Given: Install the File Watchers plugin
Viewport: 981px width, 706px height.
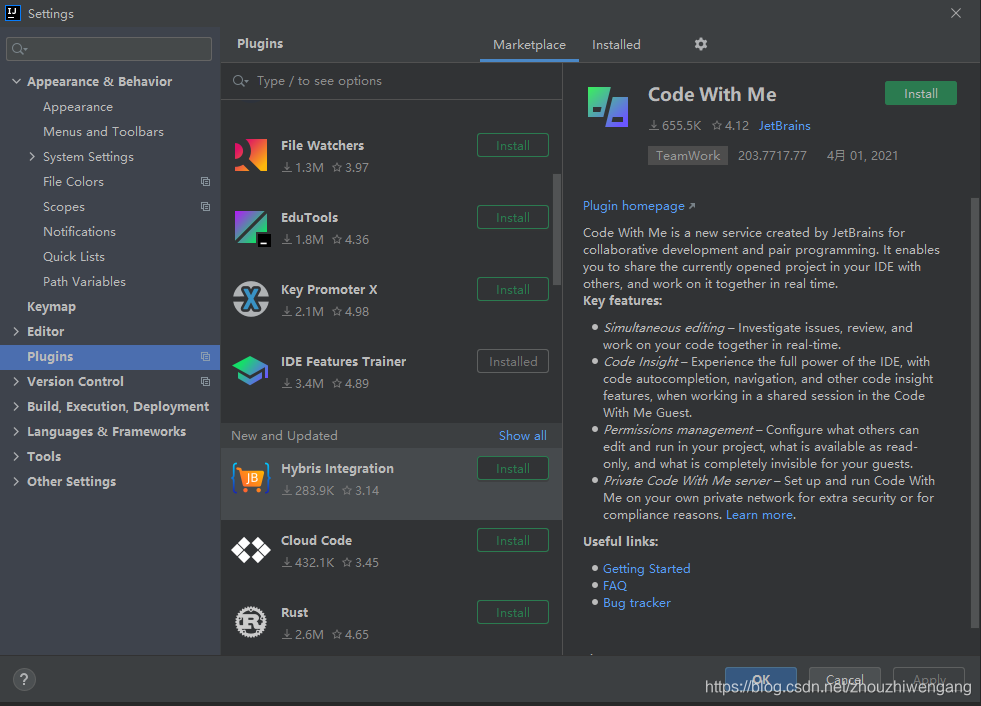Looking at the screenshot, I should pos(512,145).
